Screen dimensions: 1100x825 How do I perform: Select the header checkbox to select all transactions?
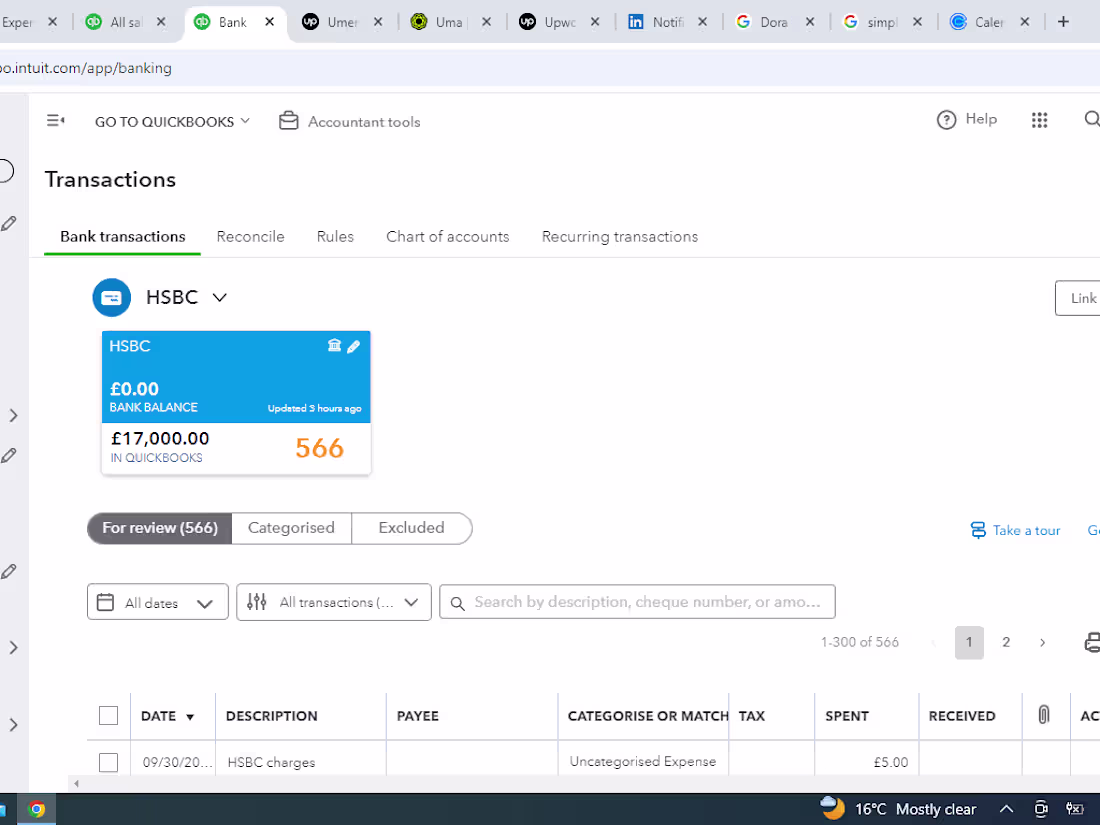108,715
